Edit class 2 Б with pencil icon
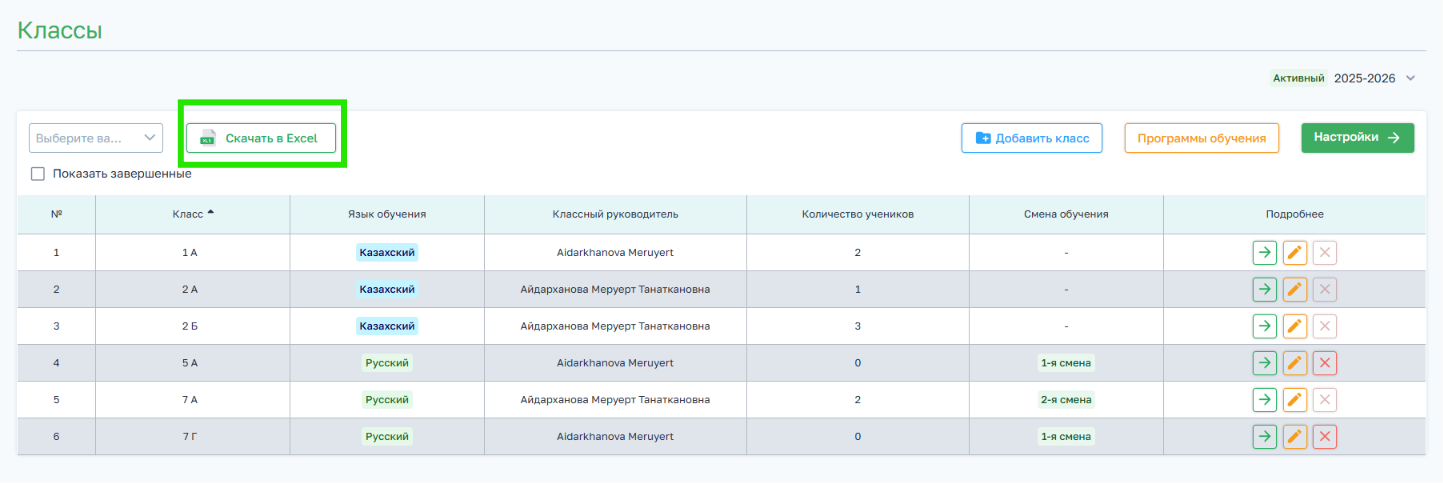Viewport: 1443px width, 483px height. (x=1295, y=326)
